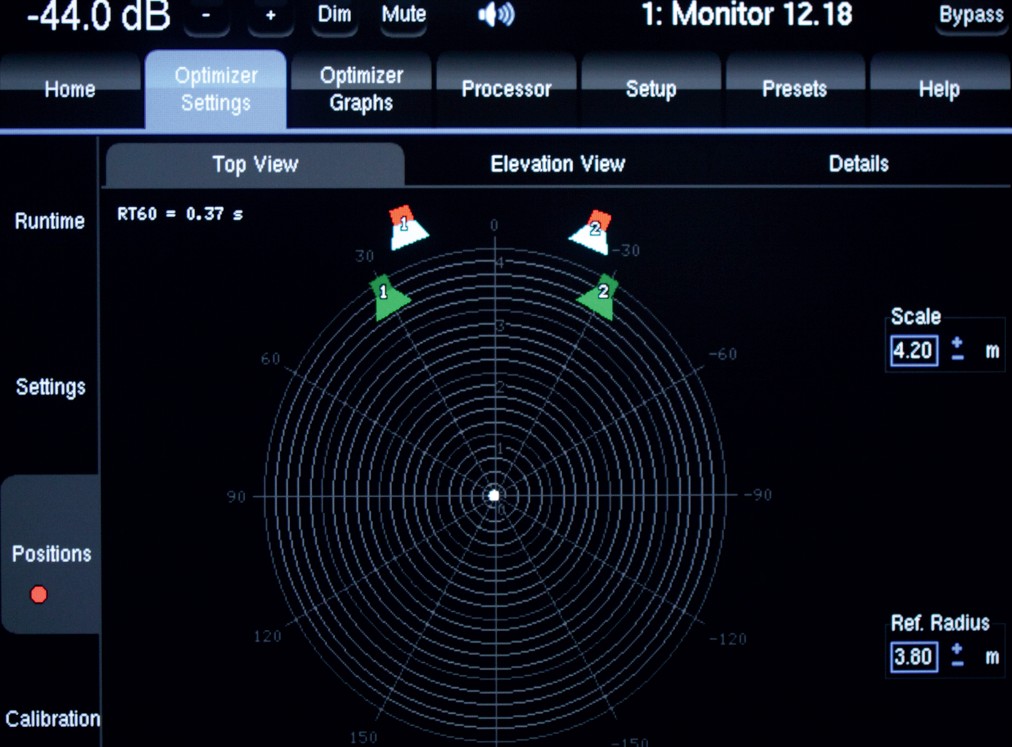Click the center listening position dot
This screenshot has width=1012, height=747.
[493, 495]
